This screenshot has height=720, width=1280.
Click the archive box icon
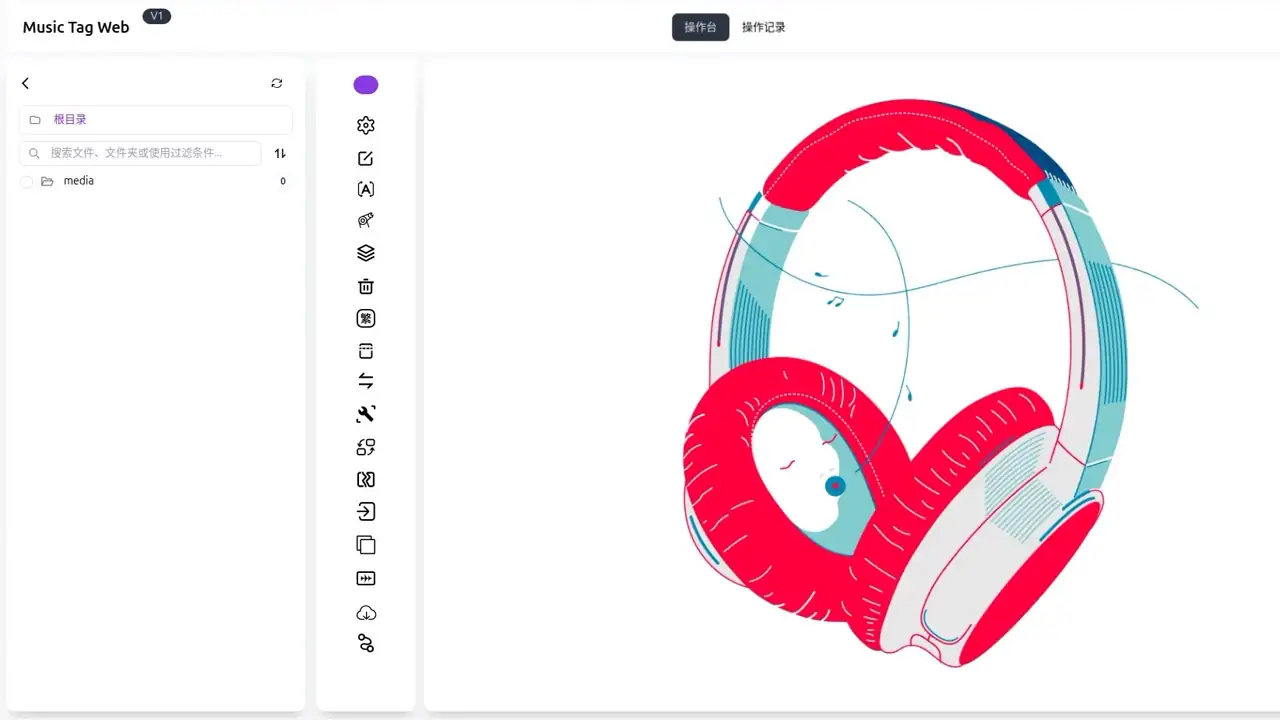point(366,351)
